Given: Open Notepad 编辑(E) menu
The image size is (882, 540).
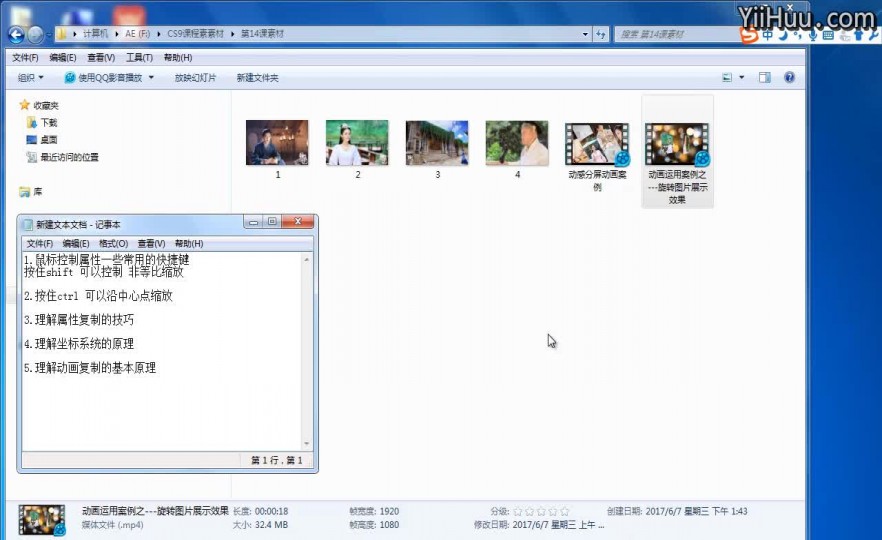Looking at the screenshot, I should pyautogui.click(x=75, y=244).
